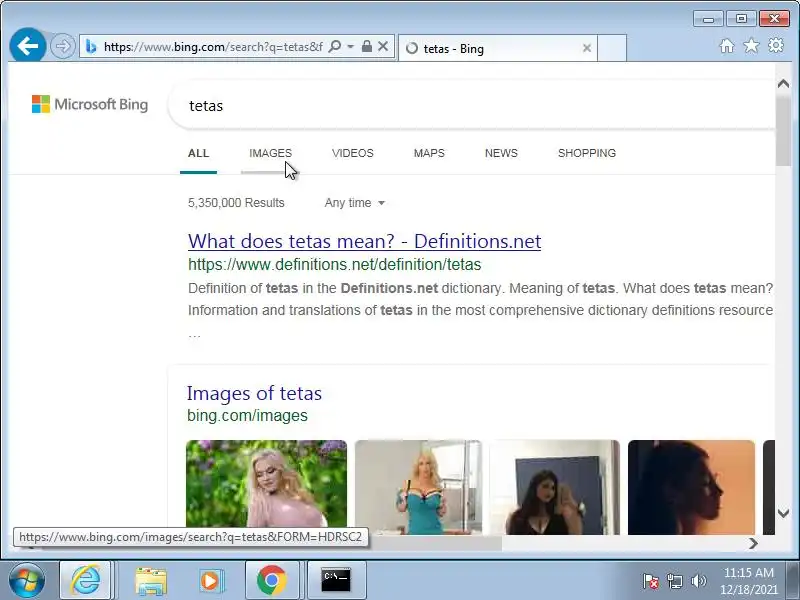Open the Command Prompt taskbar icon
This screenshot has width=800, height=600.
coord(336,580)
